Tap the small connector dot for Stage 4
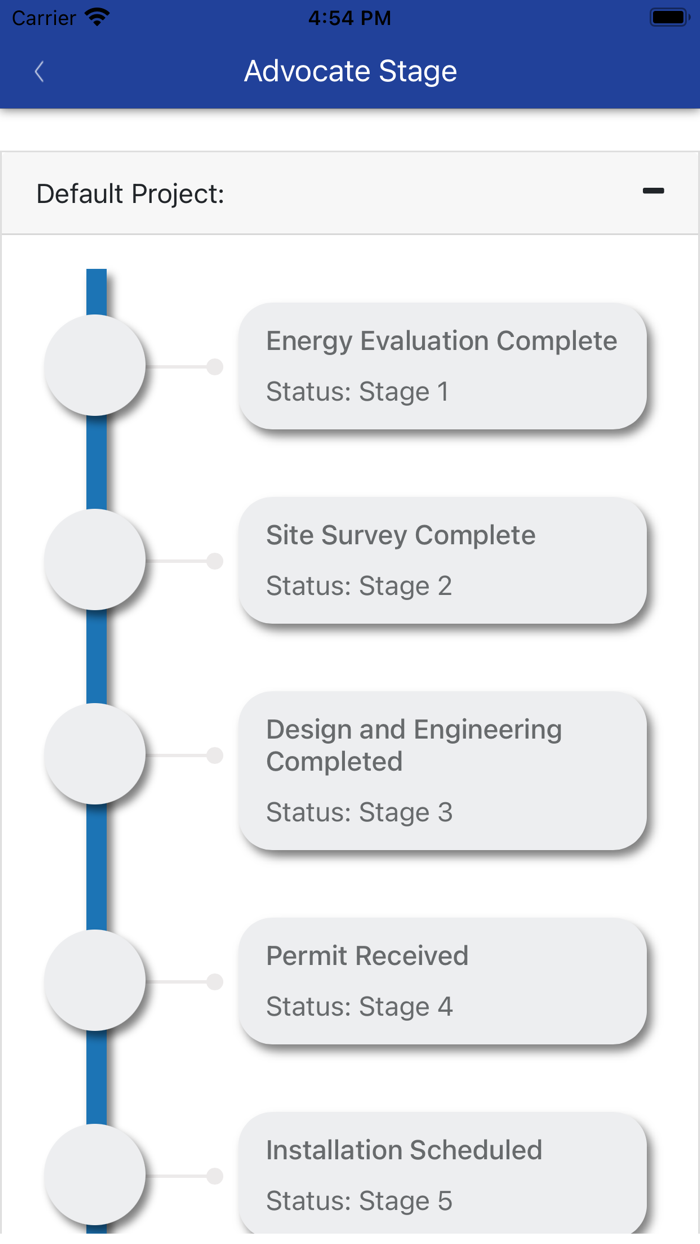 214,982
